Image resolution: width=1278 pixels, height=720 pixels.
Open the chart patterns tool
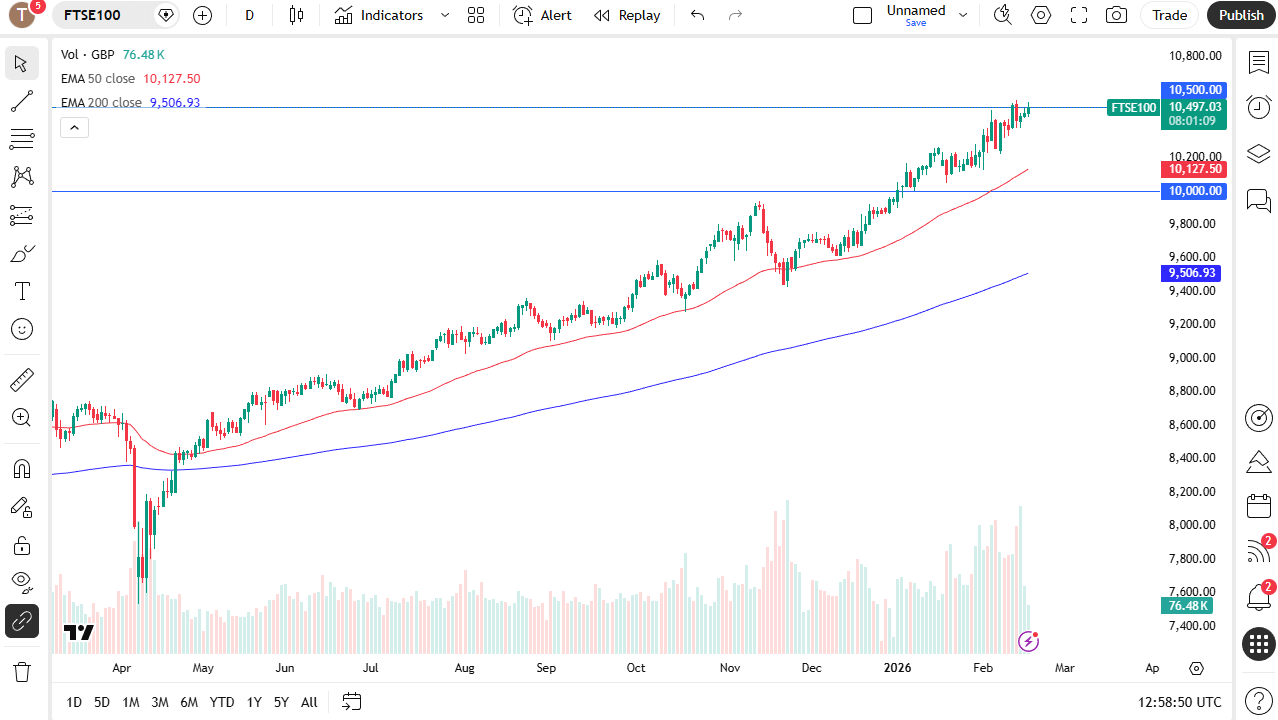coord(21,177)
